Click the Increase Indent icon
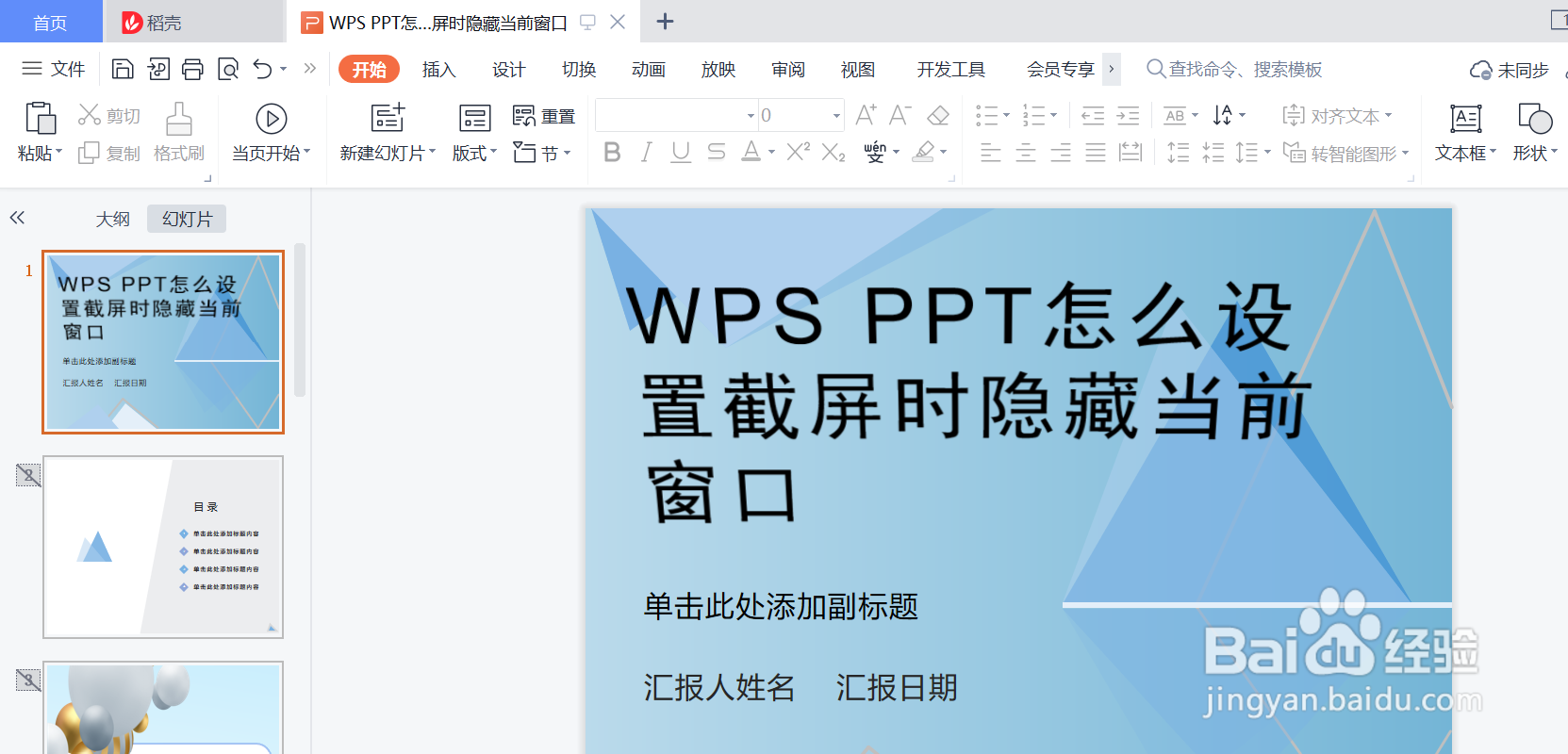This screenshot has width=1568, height=754. tap(1128, 116)
